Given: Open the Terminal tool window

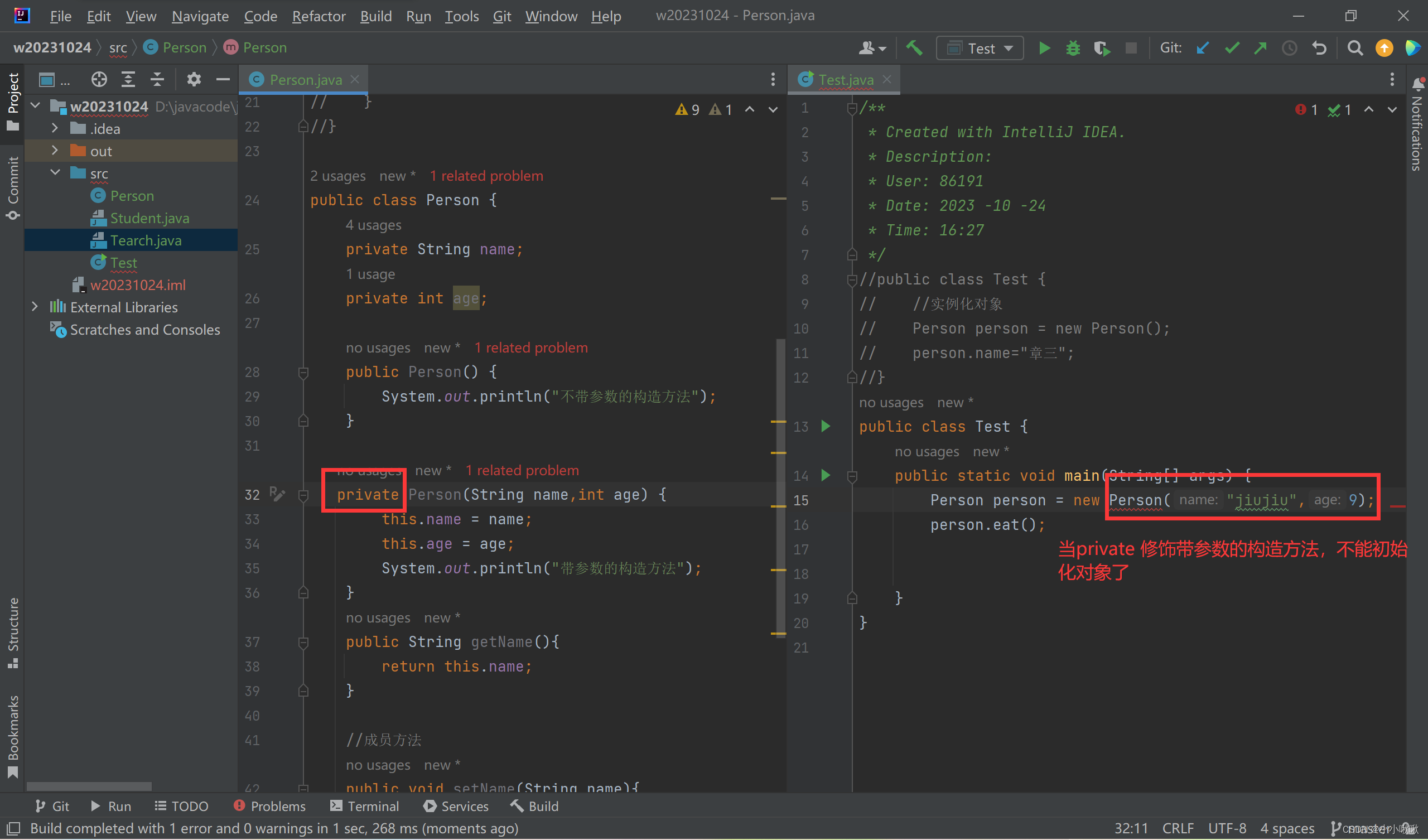Looking at the screenshot, I should 364,806.
